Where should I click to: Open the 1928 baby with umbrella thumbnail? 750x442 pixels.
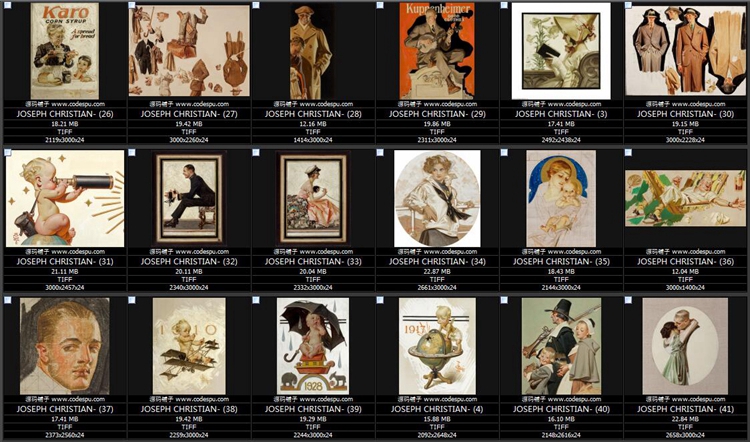(x=313, y=346)
